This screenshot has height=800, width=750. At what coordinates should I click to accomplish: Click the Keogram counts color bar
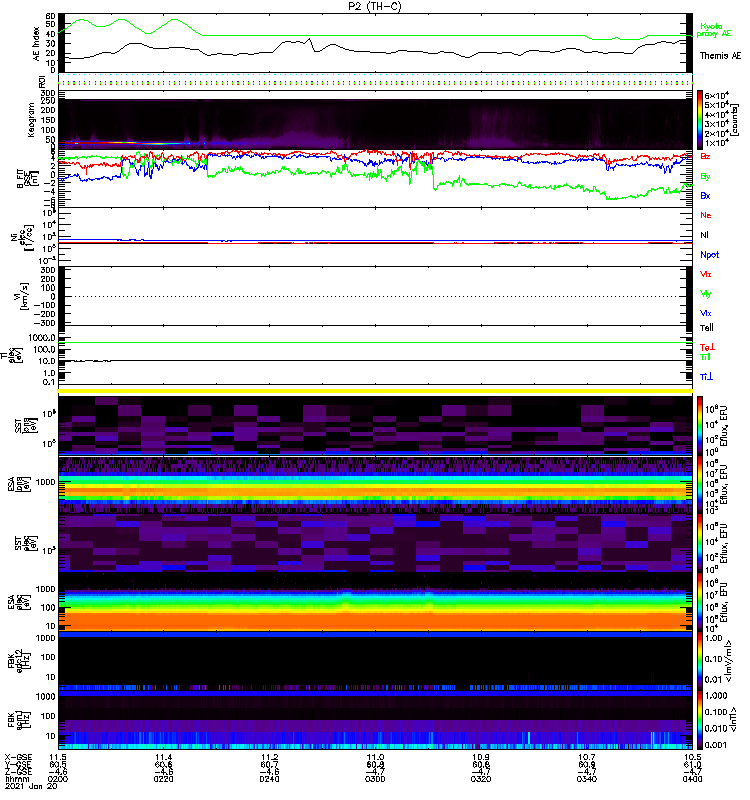(x=701, y=119)
